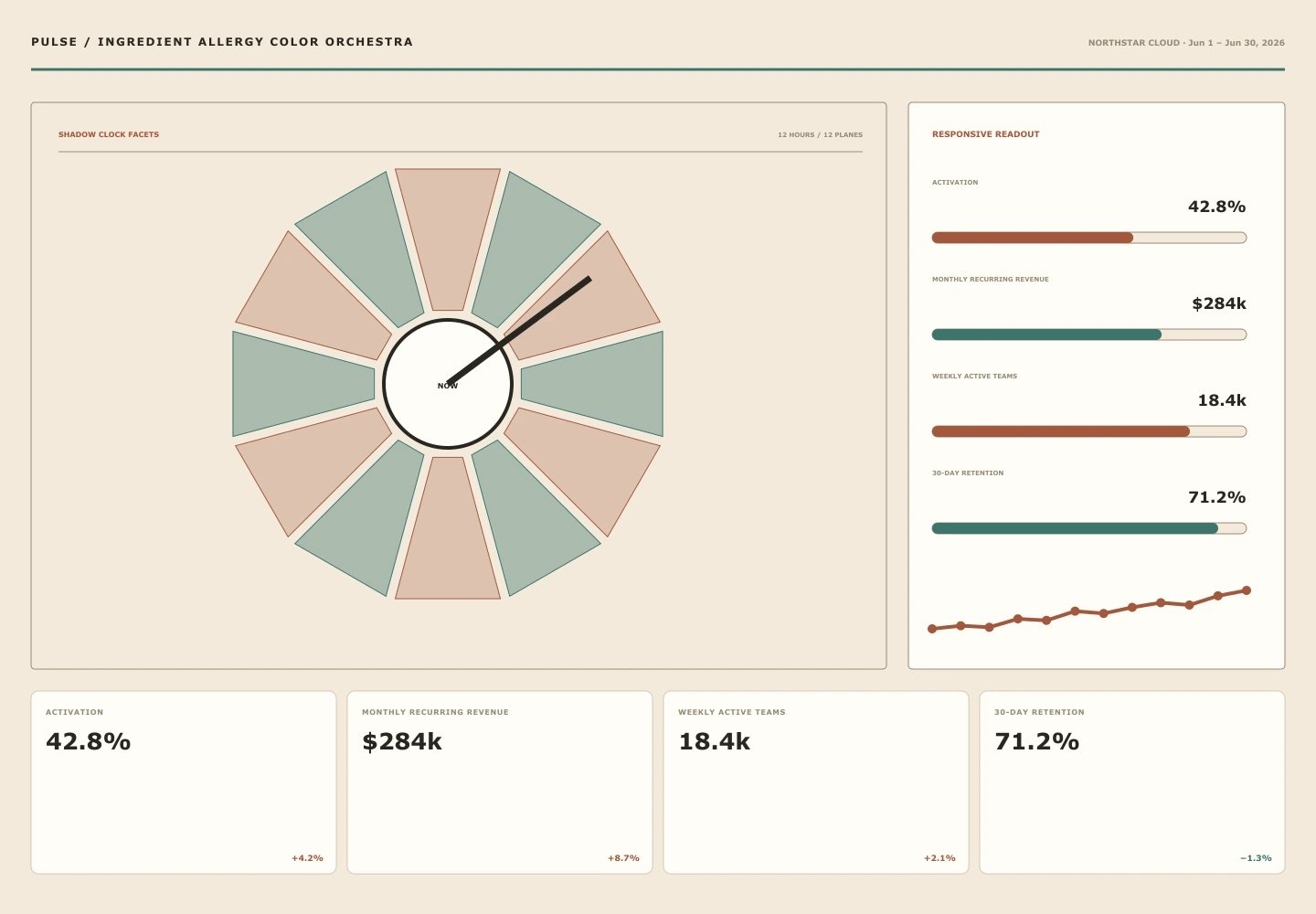Click the +4.2% change indicator
The width and height of the screenshot is (1316, 914).
[x=307, y=858]
